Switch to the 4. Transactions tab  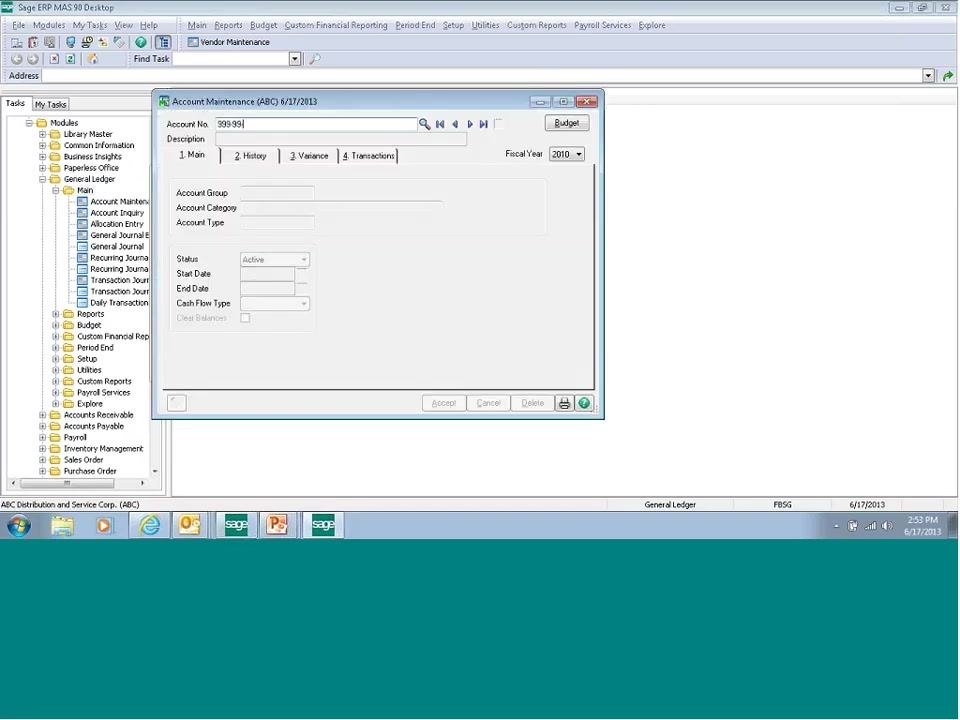click(x=369, y=156)
